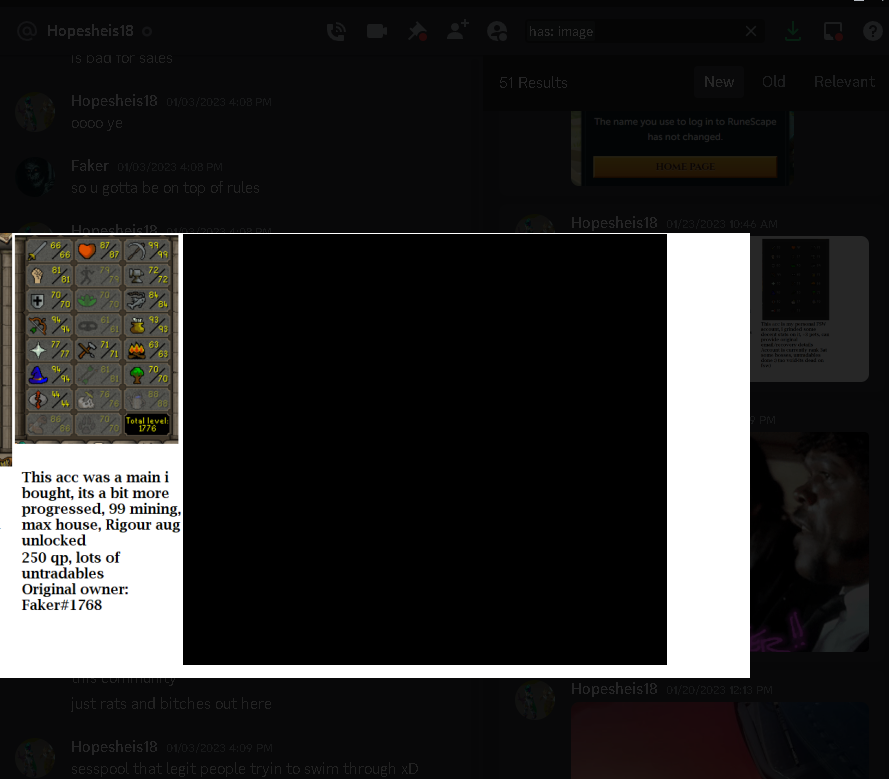Click the Hitpoints heart icon in the stats image

pyautogui.click(x=87, y=250)
